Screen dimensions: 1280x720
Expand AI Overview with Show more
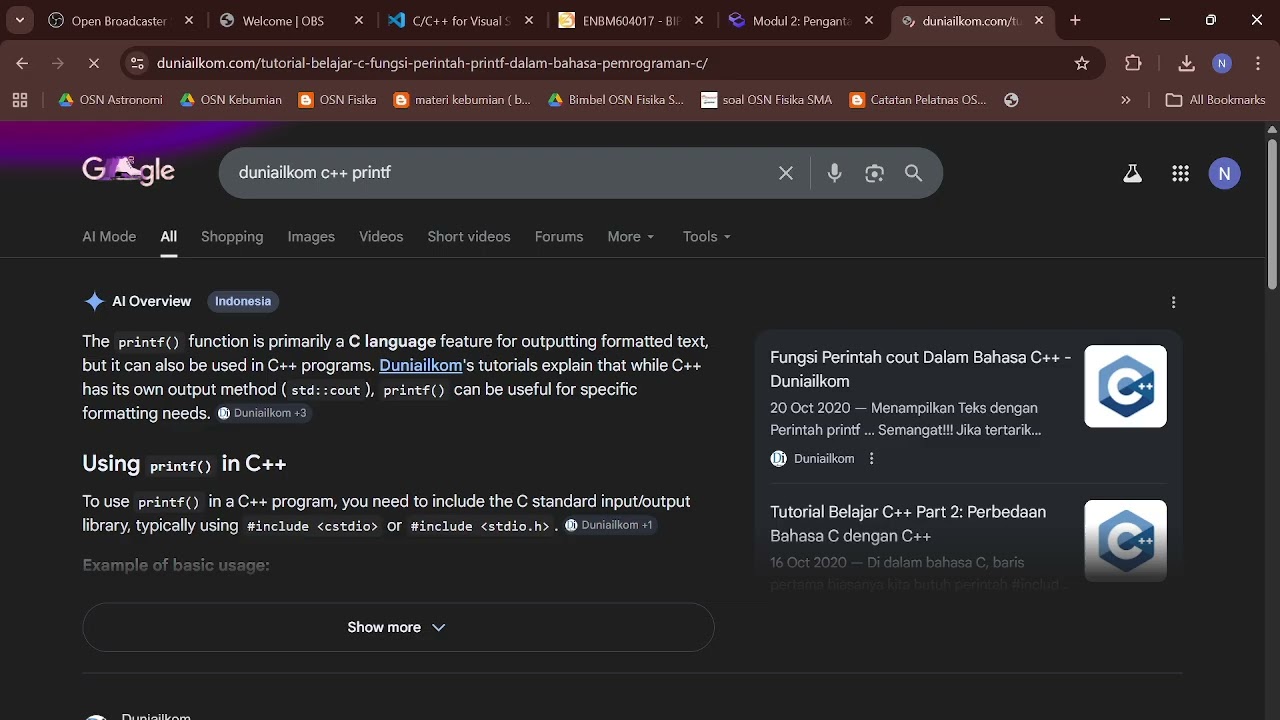point(398,627)
